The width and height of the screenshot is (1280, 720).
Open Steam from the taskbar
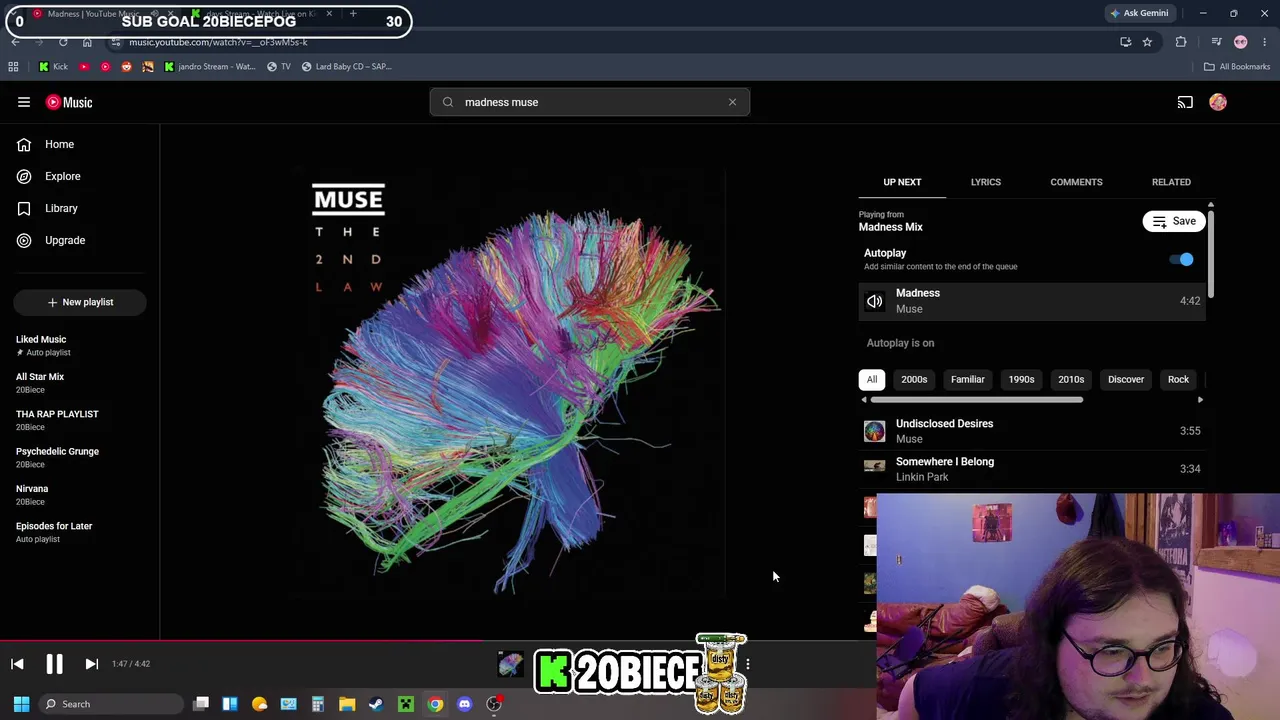(x=376, y=704)
